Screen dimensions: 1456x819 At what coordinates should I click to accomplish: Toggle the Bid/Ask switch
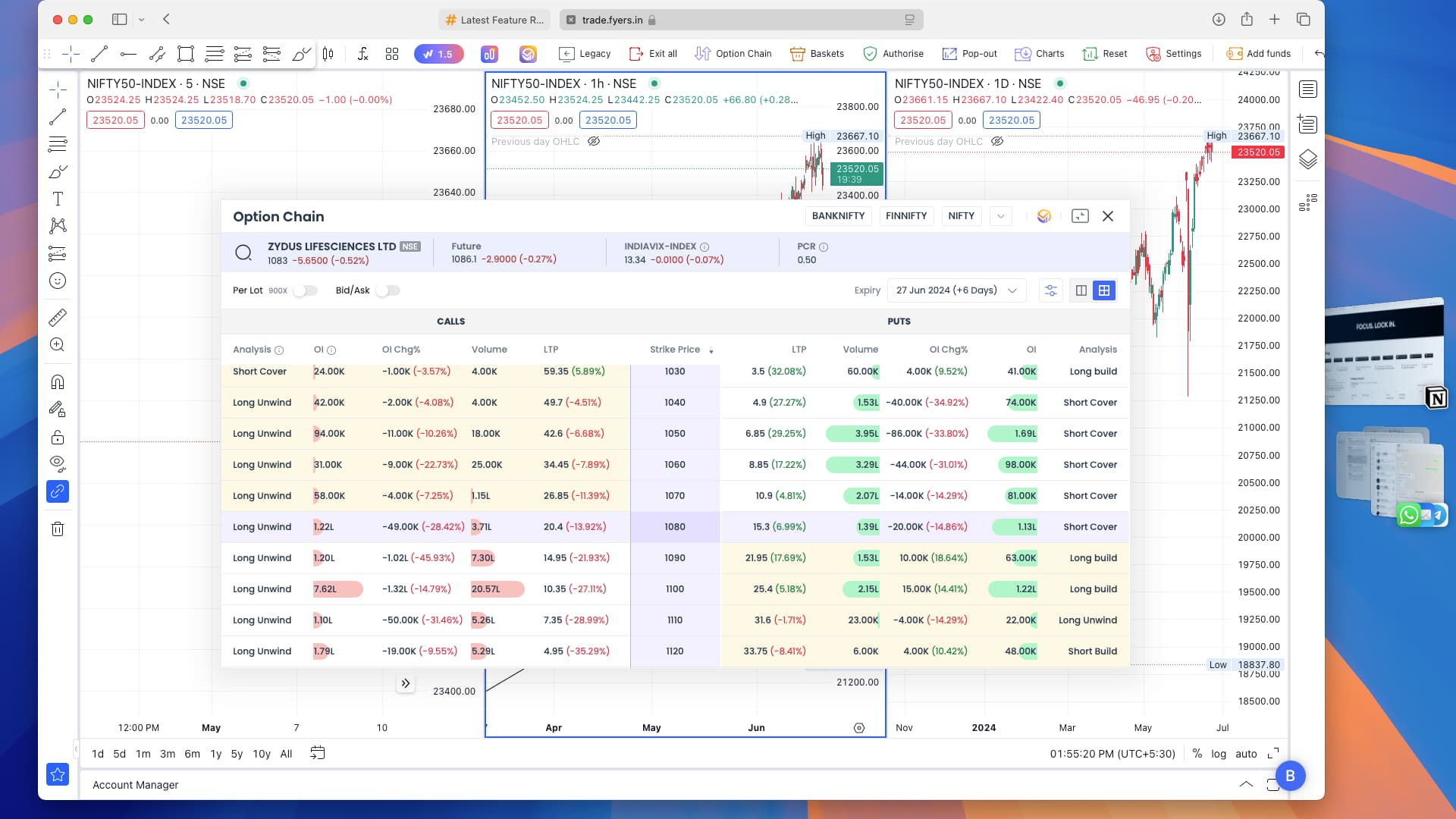pos(388,290)
